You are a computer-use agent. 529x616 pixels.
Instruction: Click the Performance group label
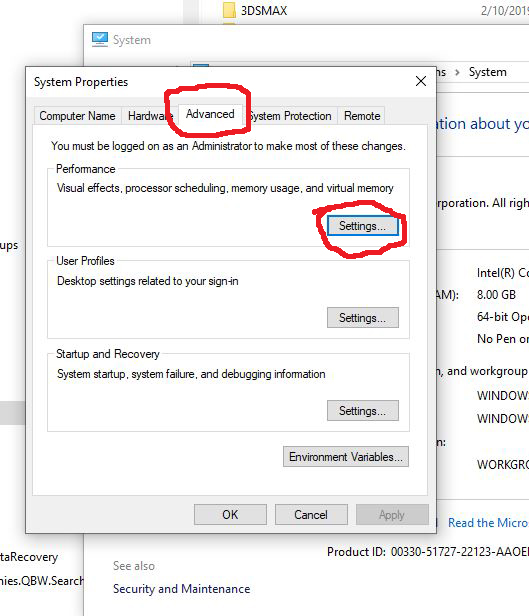pyautogui.click(x=86, y=169)
